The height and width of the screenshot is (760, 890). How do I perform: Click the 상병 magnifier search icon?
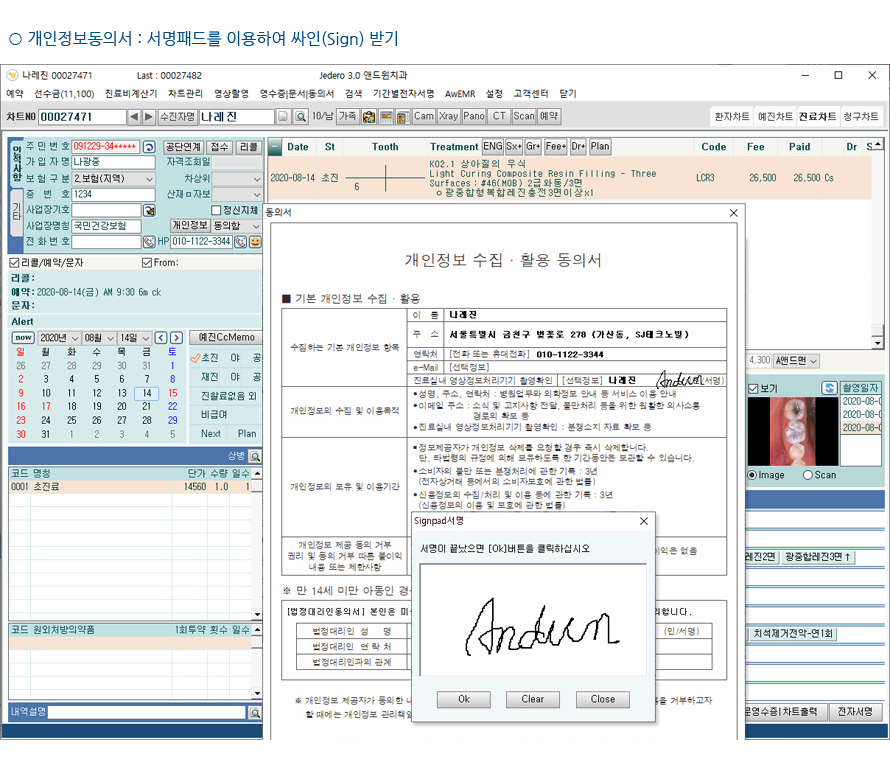click(x=255, y=456)
